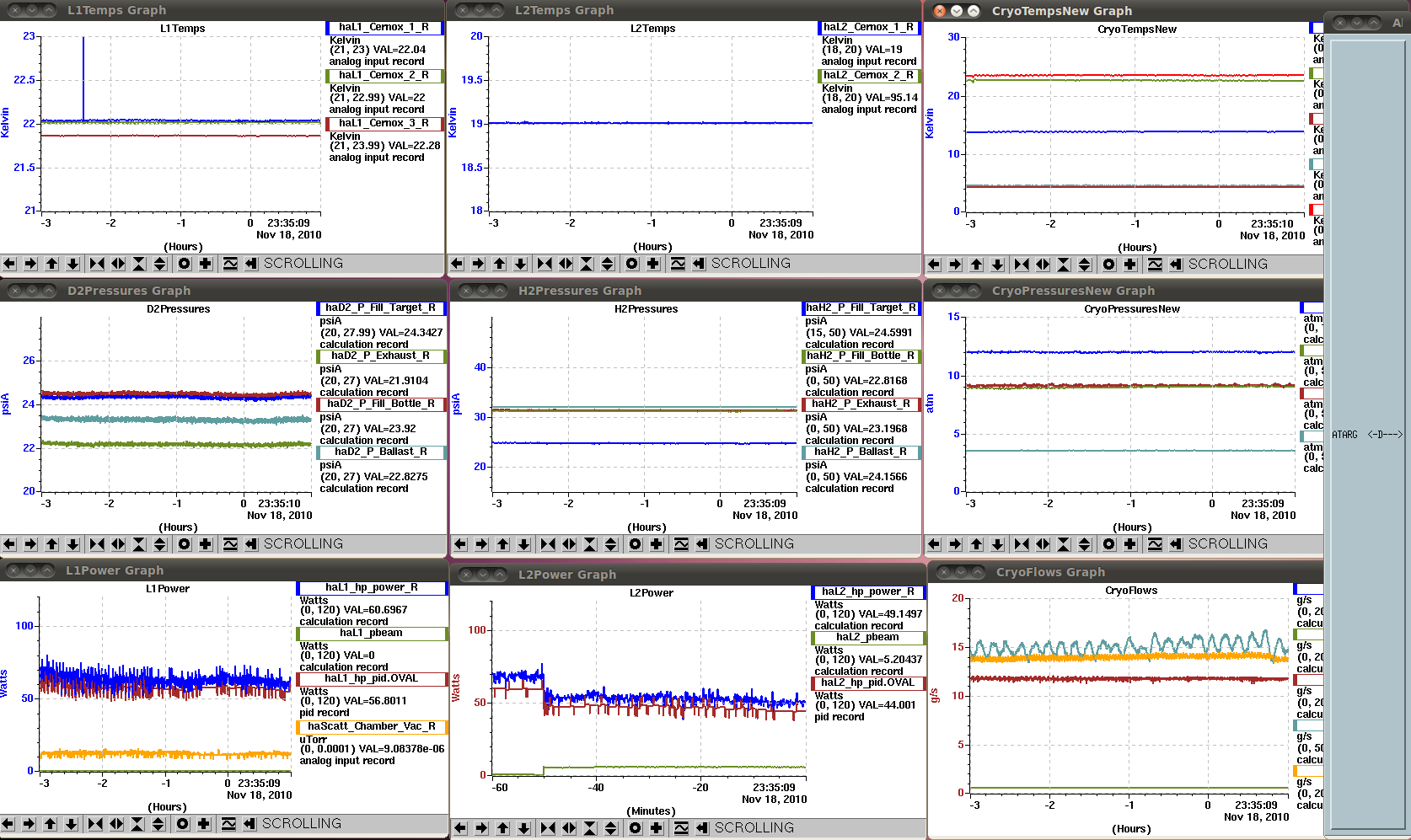Image resolution: width=1411 pixels, height=840 pixels.
Task: Pan up arrow in D2Pressures Graph toolbar
Action: pyautogui.click(x=51, y=544)
